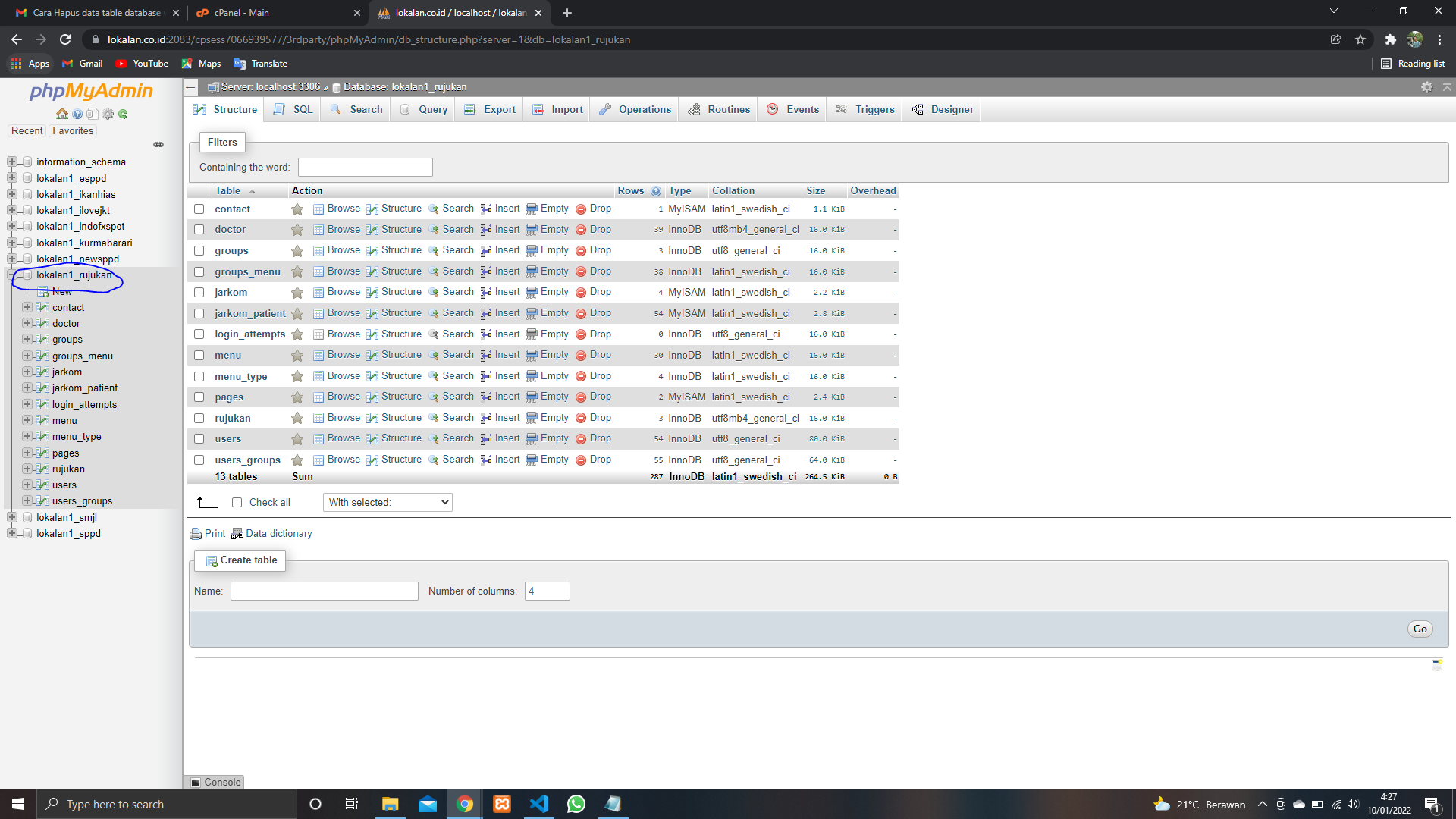Add doctor table to favorites star
1456x819 pixels.
[x=297, y=230]
